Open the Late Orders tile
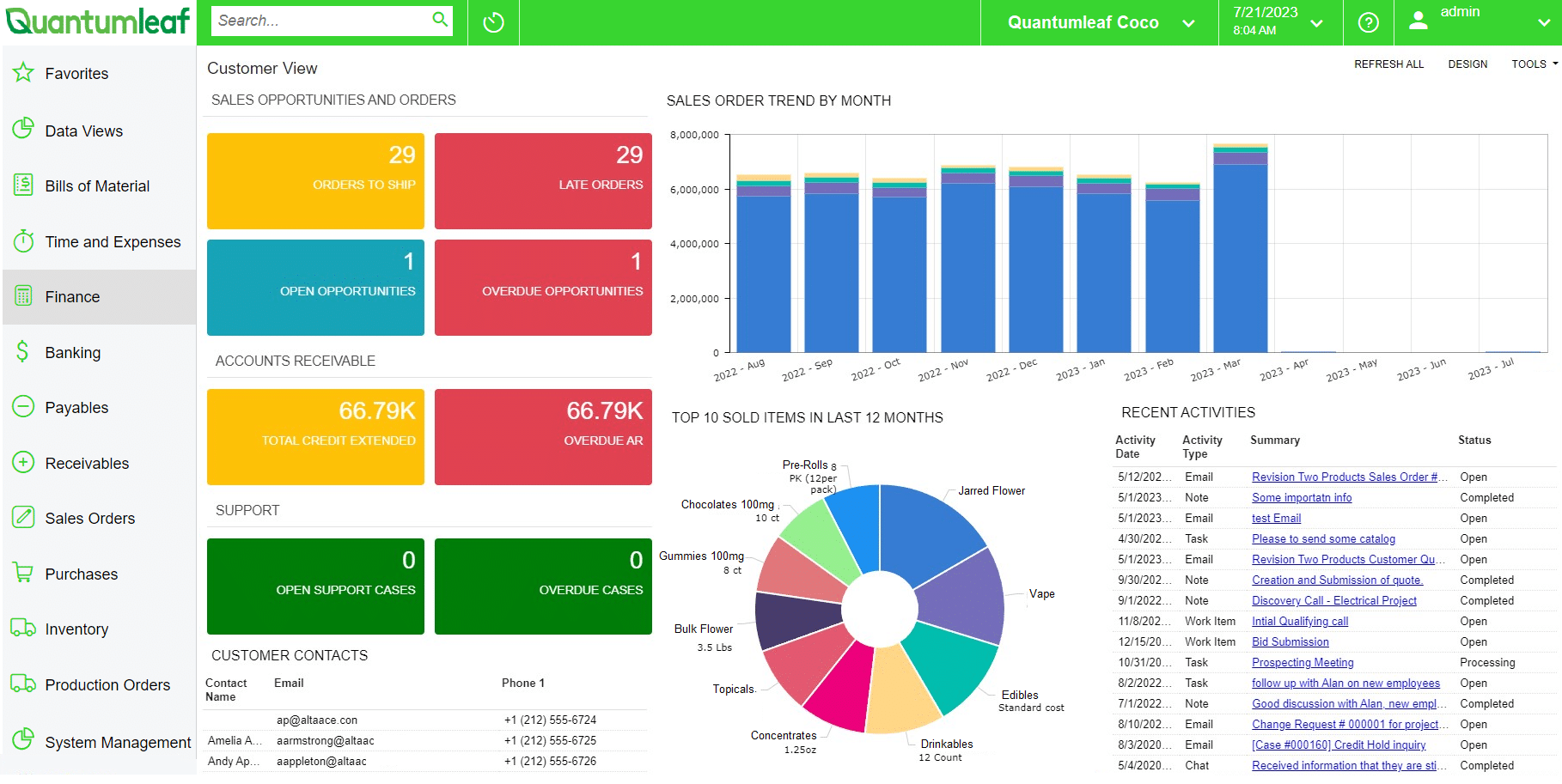The width and height of the screenshot is (1562, 784). (543, 181)
